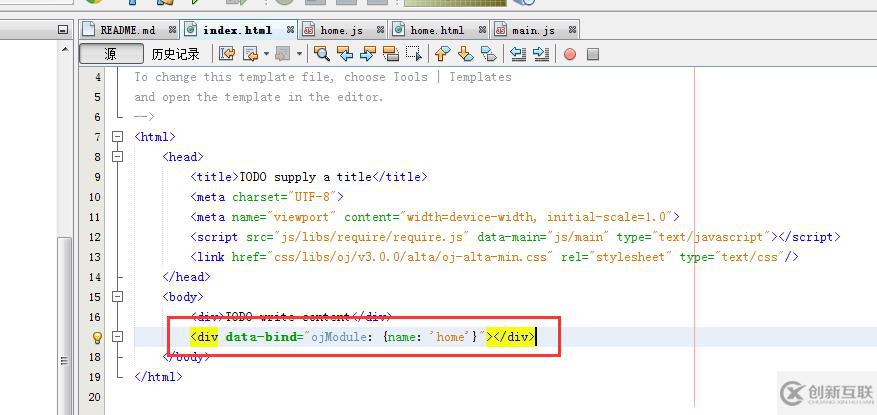Collapse the head code fold on line 8
The height and width of the screenshot is (415, 877).
tap(117, 157)
